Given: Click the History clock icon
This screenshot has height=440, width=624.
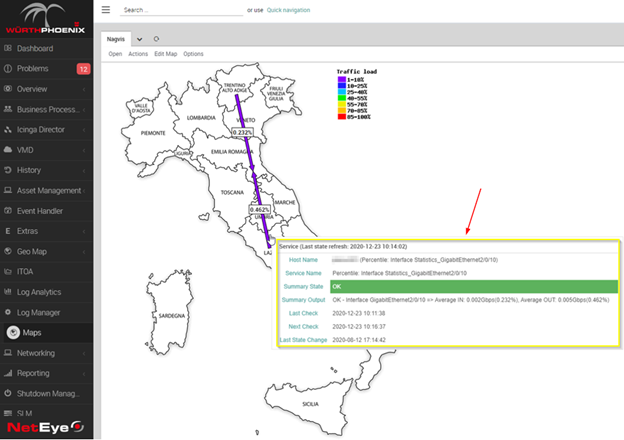Looking at the screenshot, I should (x=8, y=170).
